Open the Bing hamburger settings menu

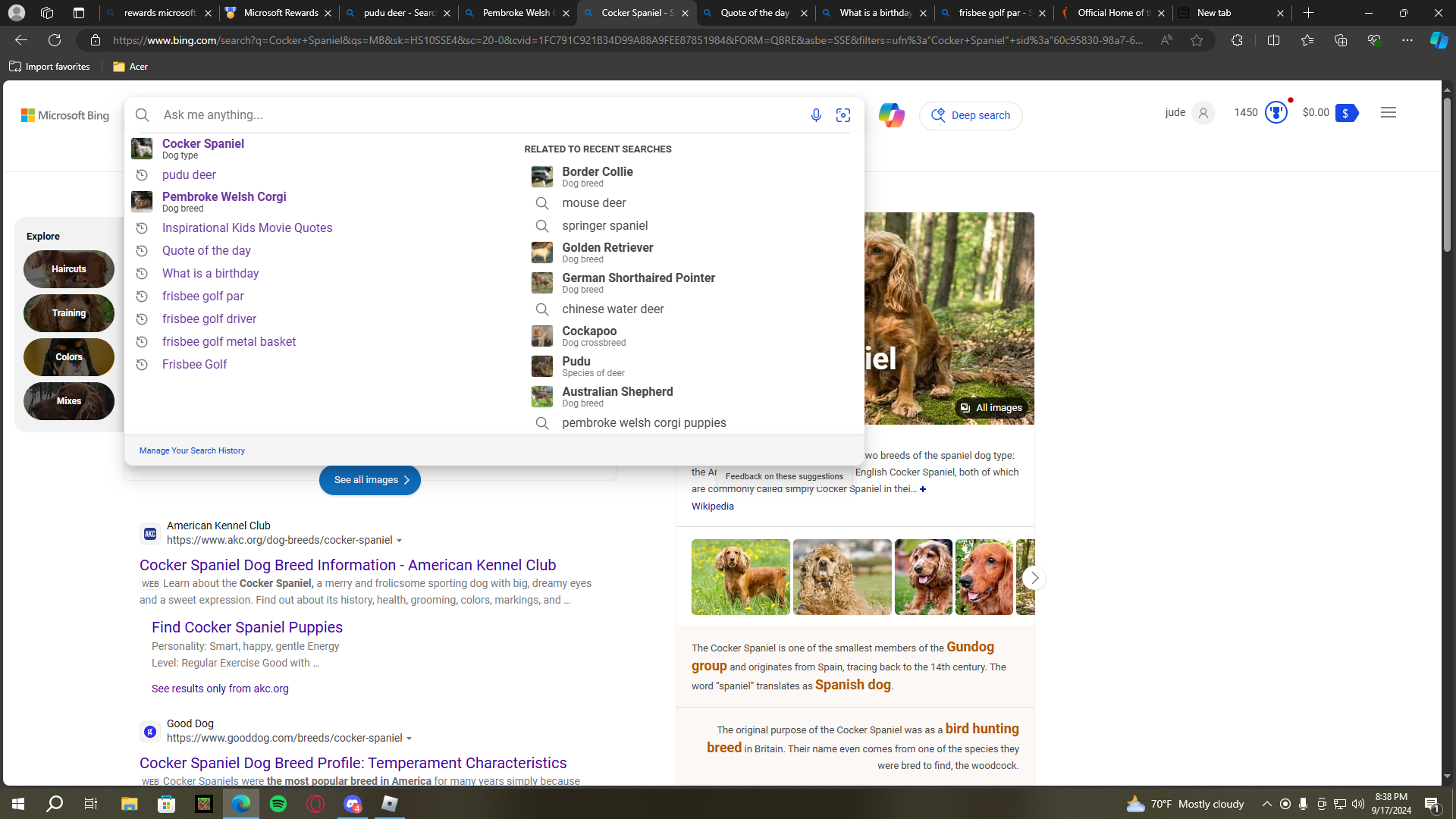(x=1389, y=113)
